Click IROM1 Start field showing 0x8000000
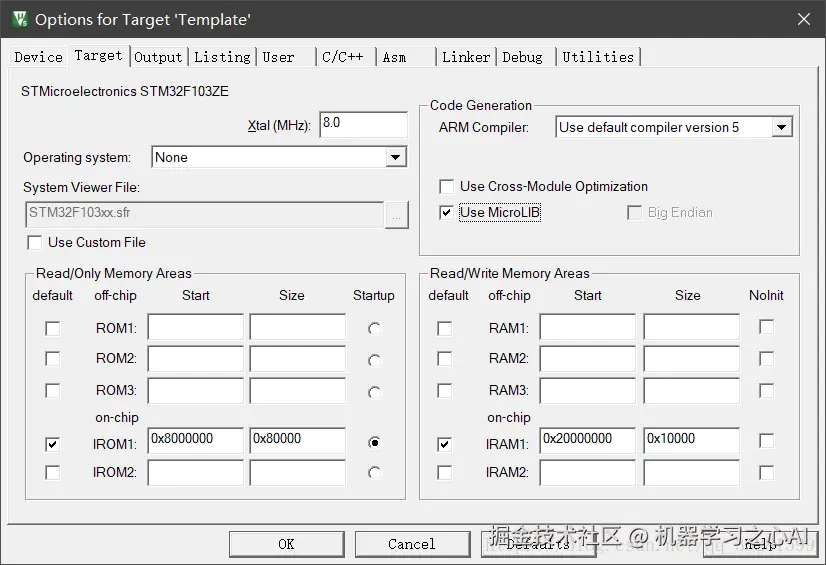The image size is (826, 565). (x=195, y=441)
